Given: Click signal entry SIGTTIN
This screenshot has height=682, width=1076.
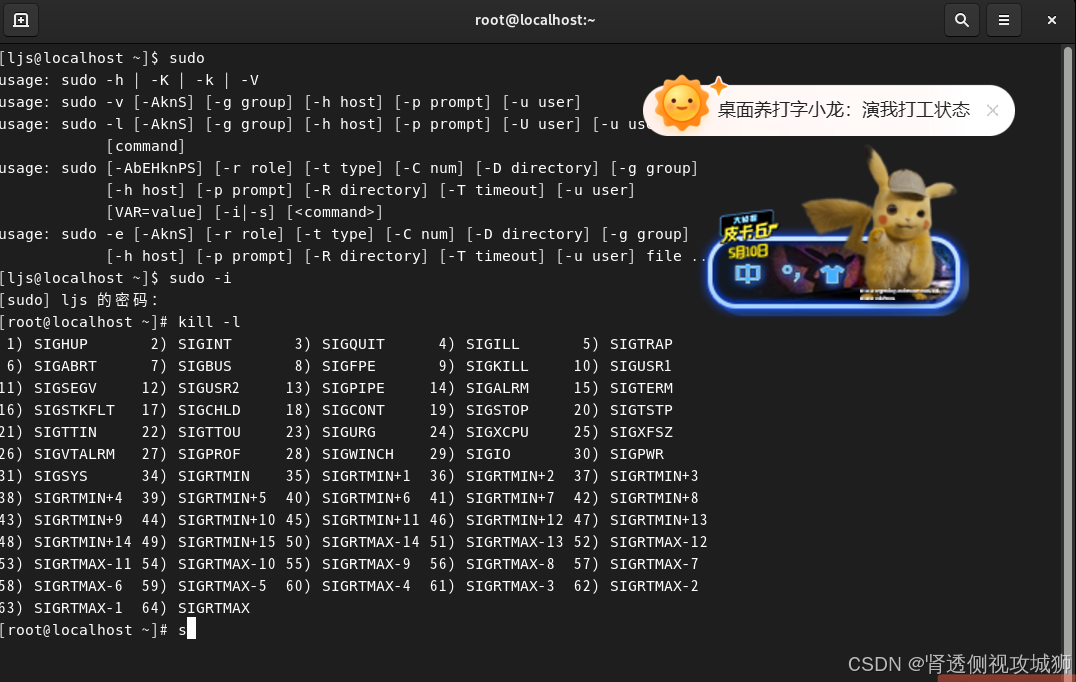Looking at the screenshot, I should coord(65,432).
